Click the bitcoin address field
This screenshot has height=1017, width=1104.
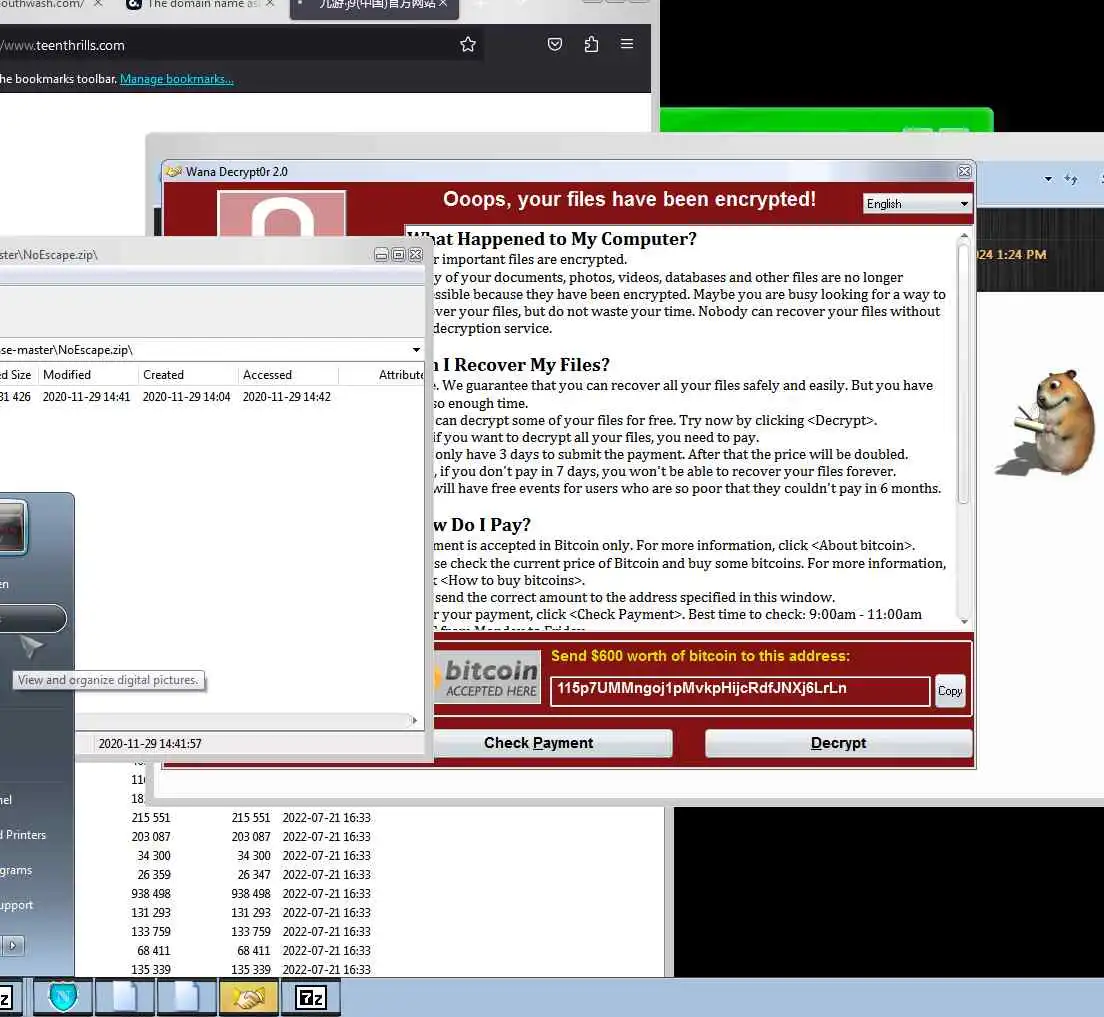(740, 690)
